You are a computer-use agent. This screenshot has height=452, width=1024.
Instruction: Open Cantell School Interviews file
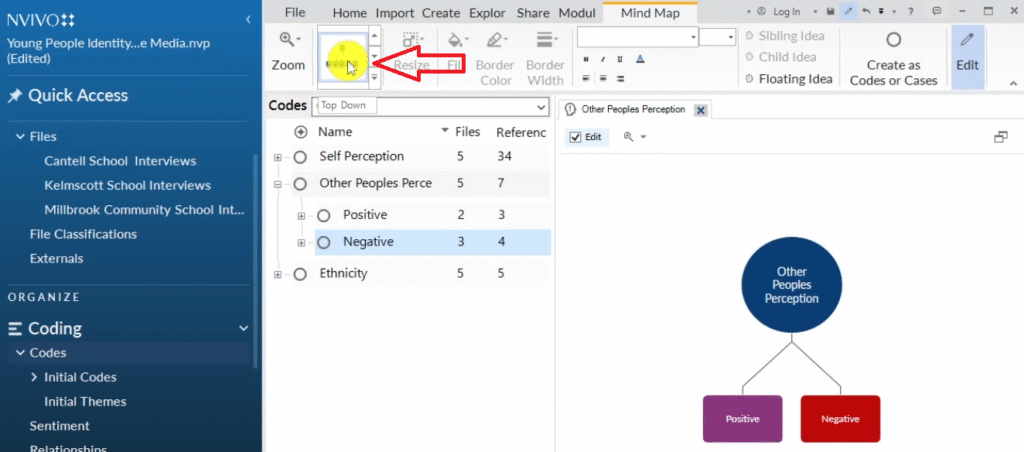pyautogui.click(x=120, y=161)
